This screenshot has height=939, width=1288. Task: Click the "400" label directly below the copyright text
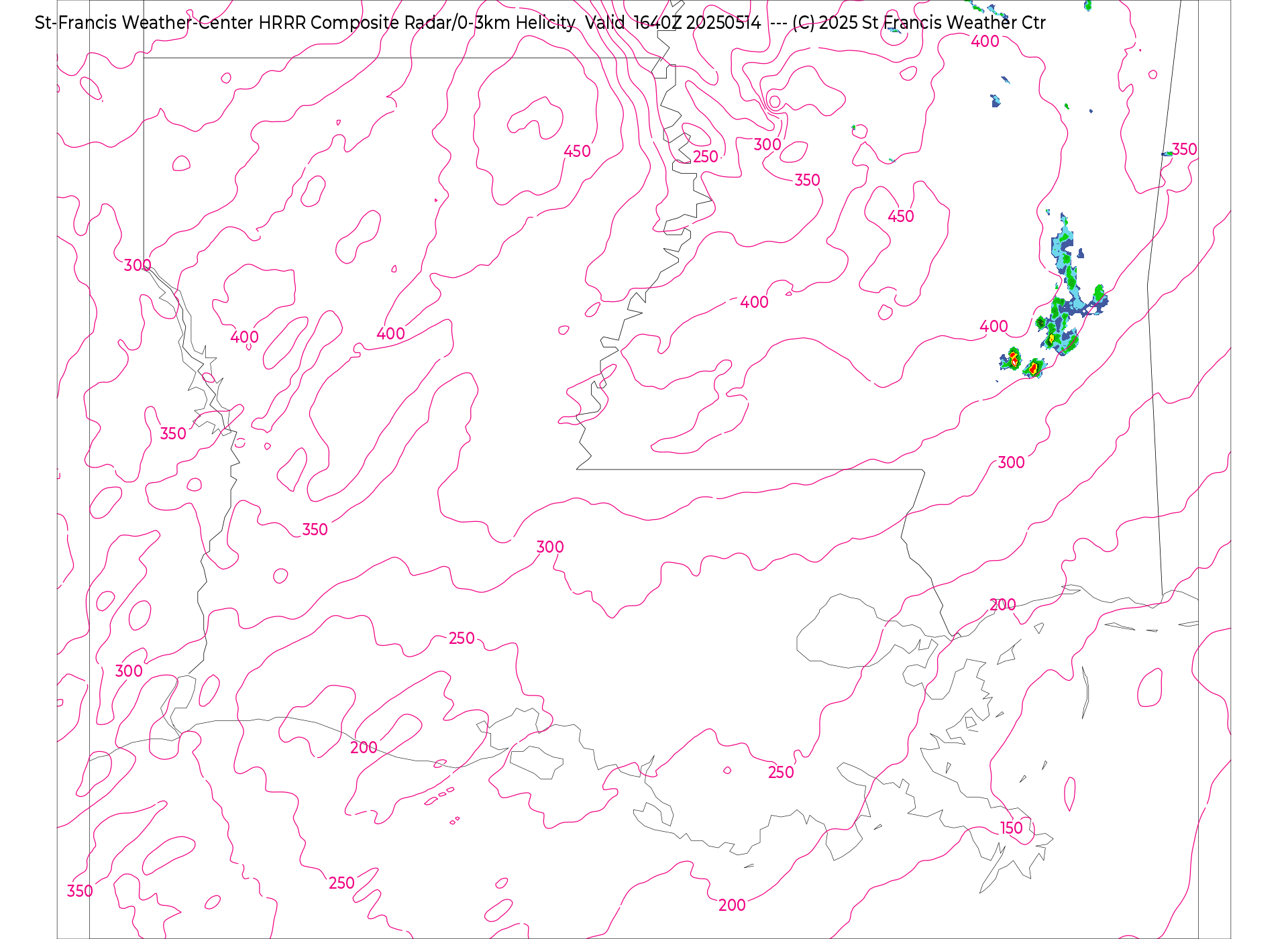click(985, 42)
